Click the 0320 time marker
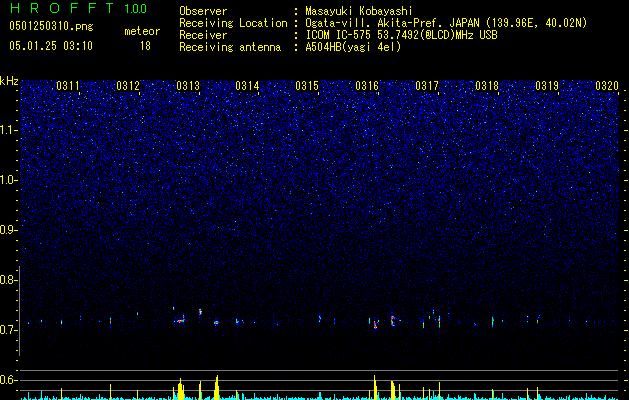 (607, 86)
